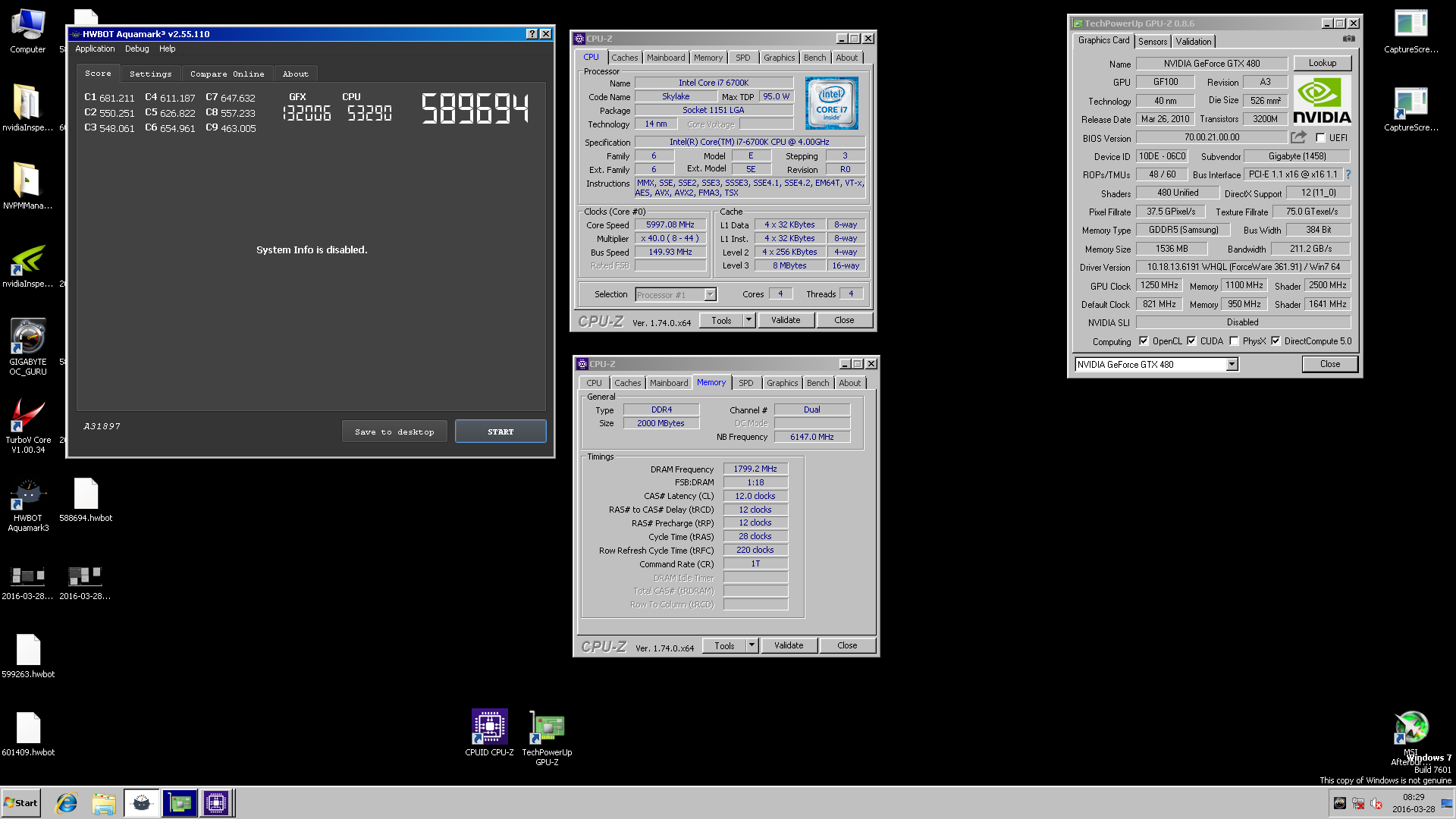Open the top CaptureScreen desktop shortcut
The height and width of the screenshot is (819, 1456).
[x=1410, y=31]
